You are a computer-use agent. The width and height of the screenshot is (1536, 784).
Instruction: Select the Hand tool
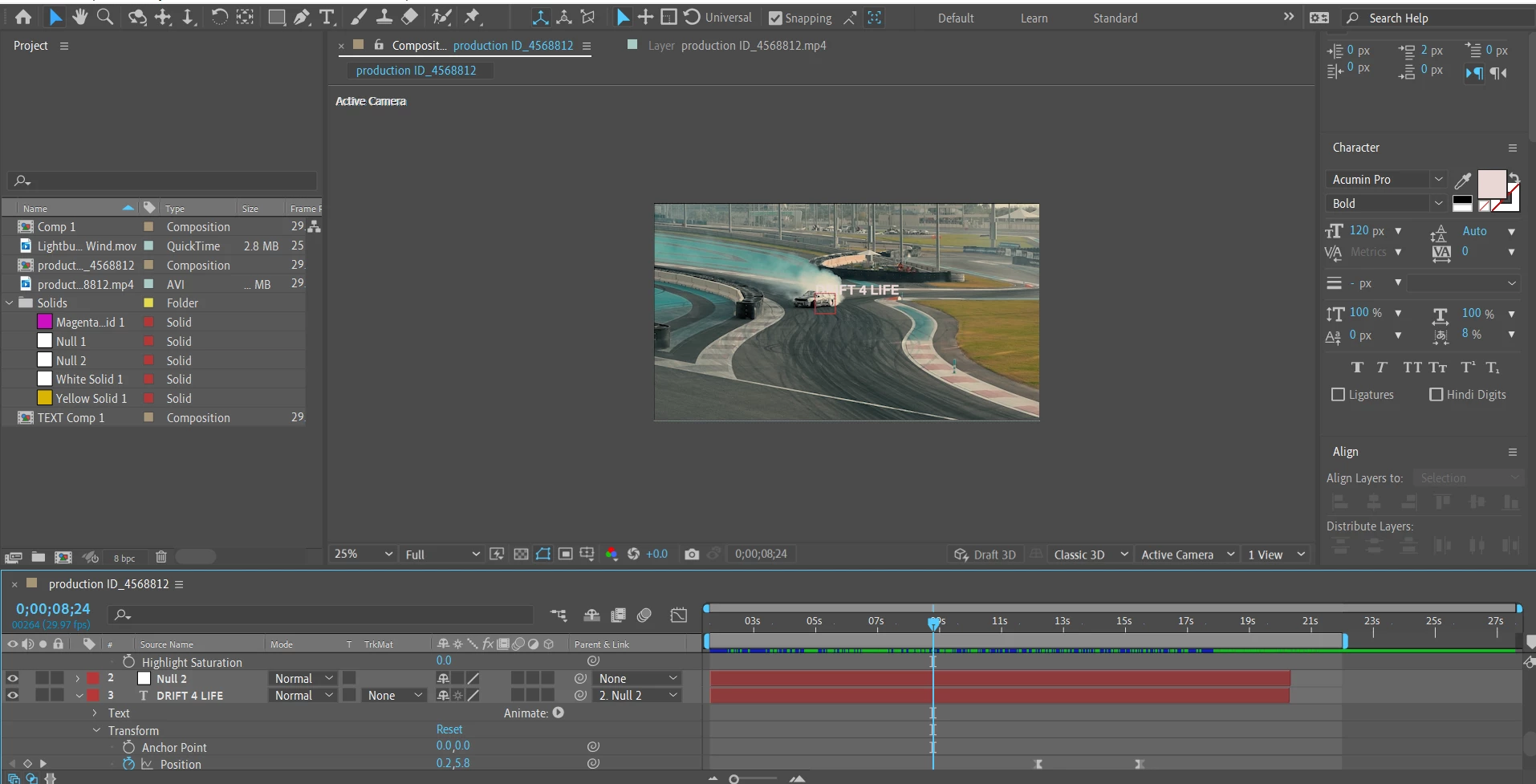pos(79,17)
